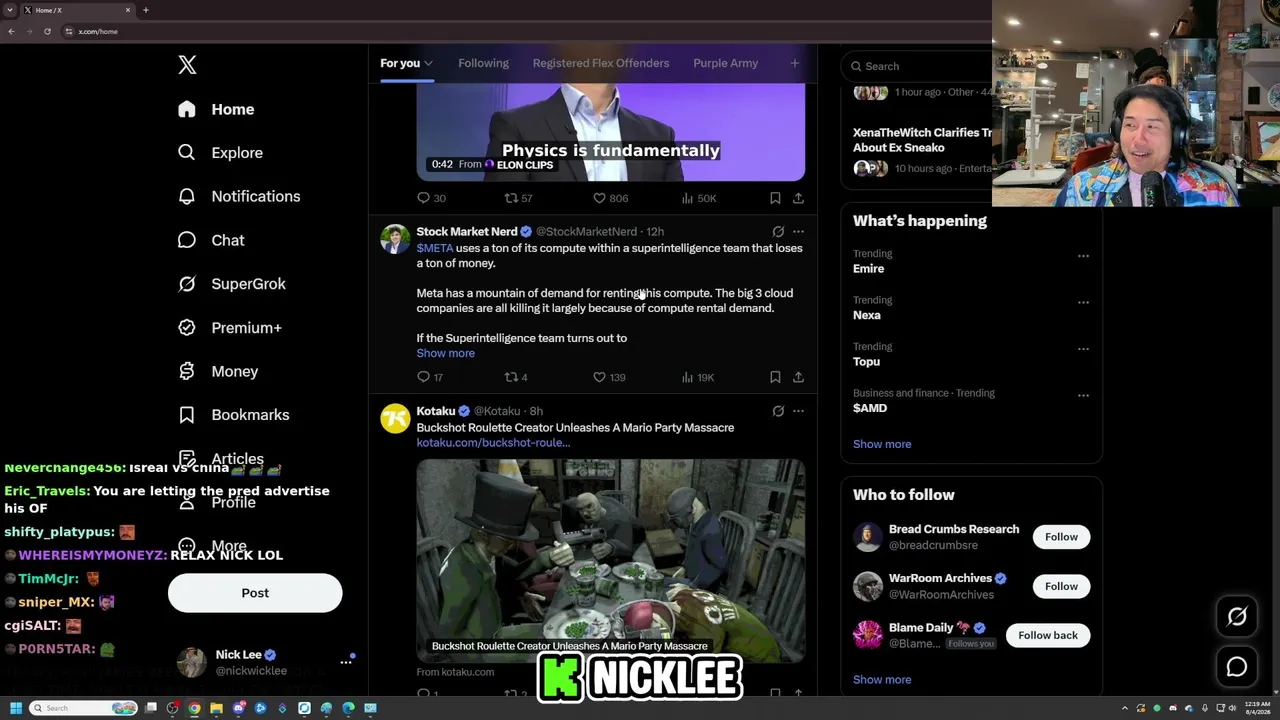Open the Chat section
The width and height of the screenshot is (1280, 720).
(210, 240)
